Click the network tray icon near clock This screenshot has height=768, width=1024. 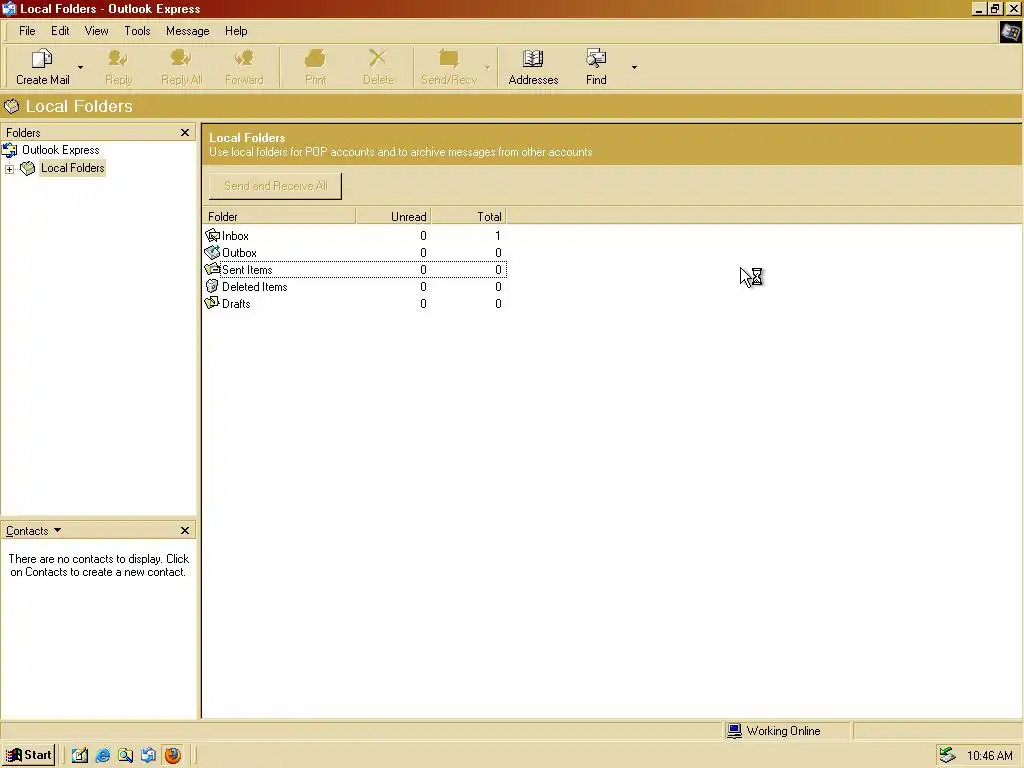click(948, 756)
